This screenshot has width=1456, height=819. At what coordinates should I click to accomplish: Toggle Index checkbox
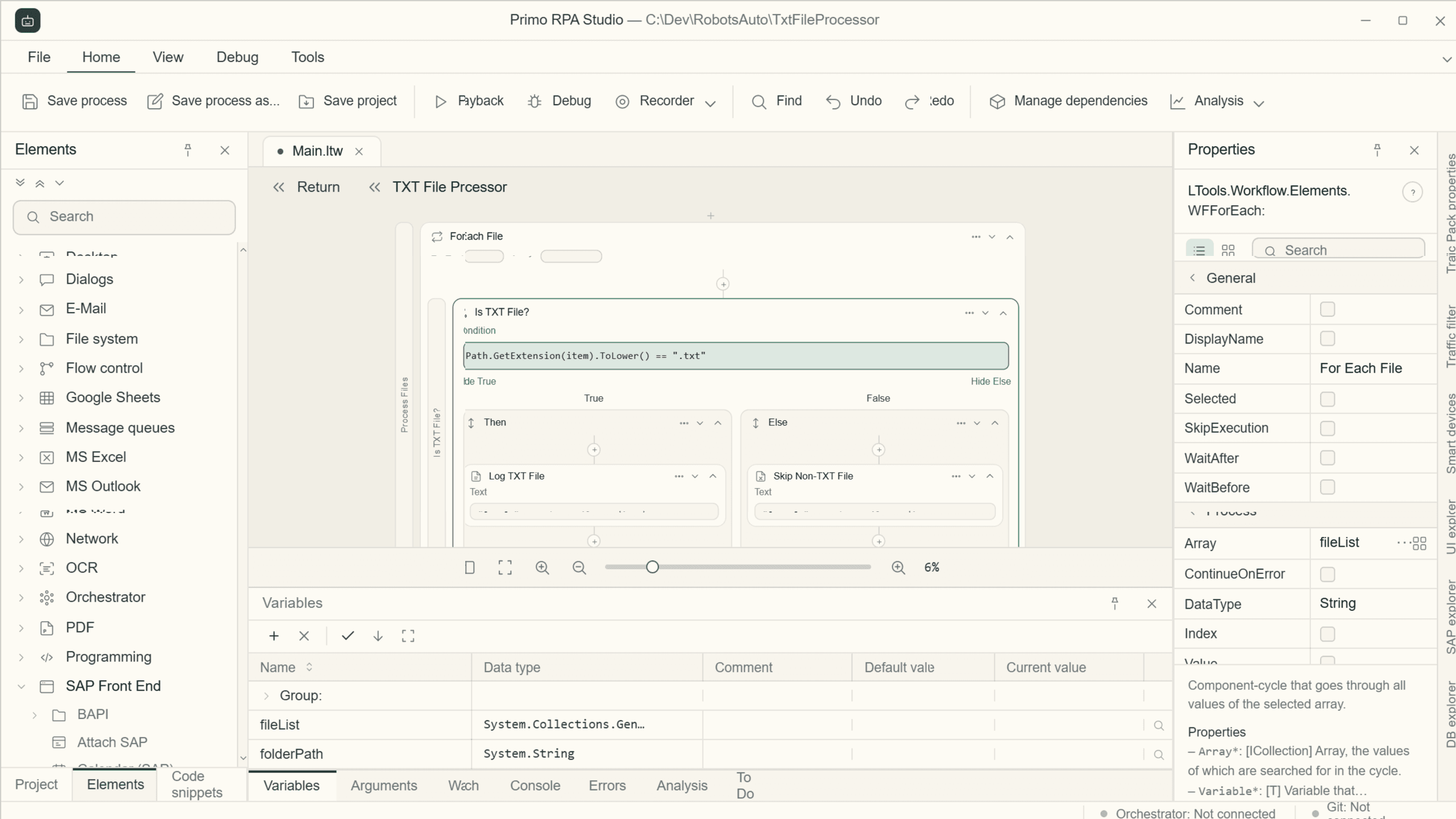[1327, 634]
